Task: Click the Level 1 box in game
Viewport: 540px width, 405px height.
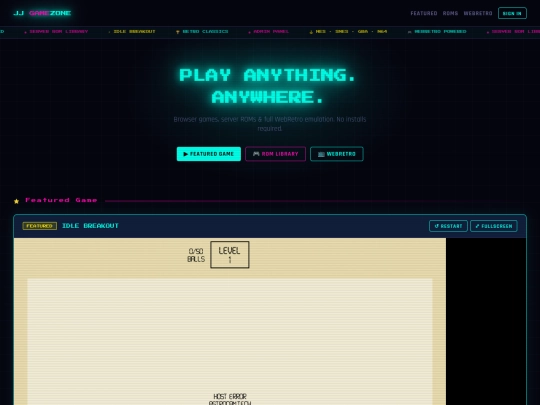Action: point(230,255)
